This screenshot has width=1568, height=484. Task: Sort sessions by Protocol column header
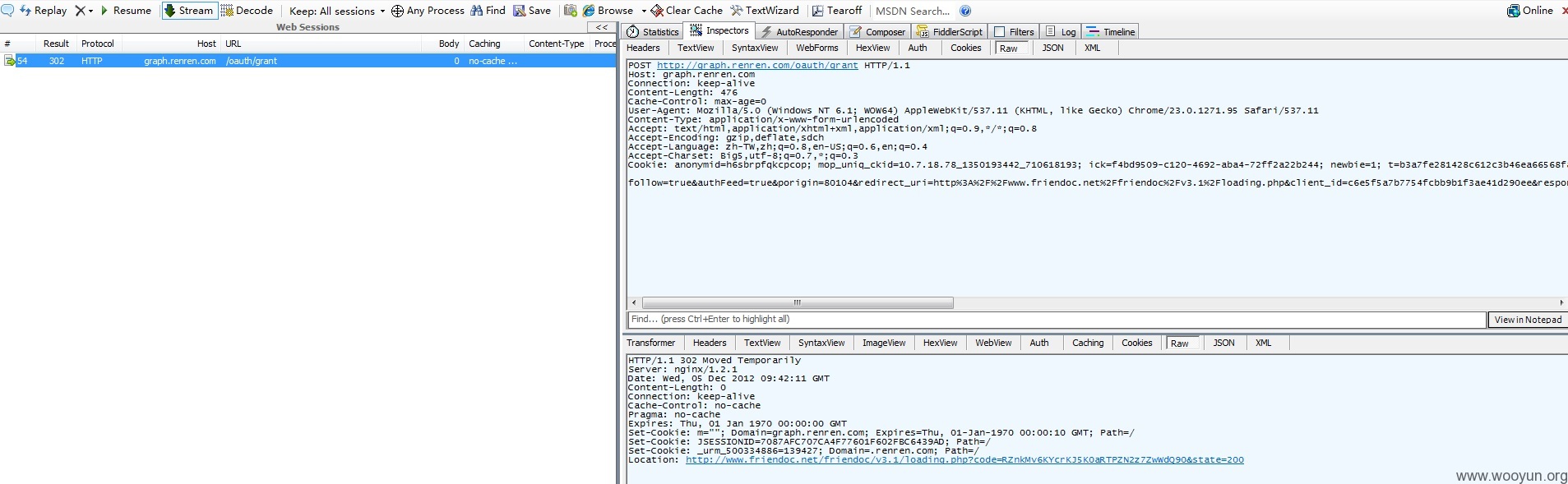(98, 44)
